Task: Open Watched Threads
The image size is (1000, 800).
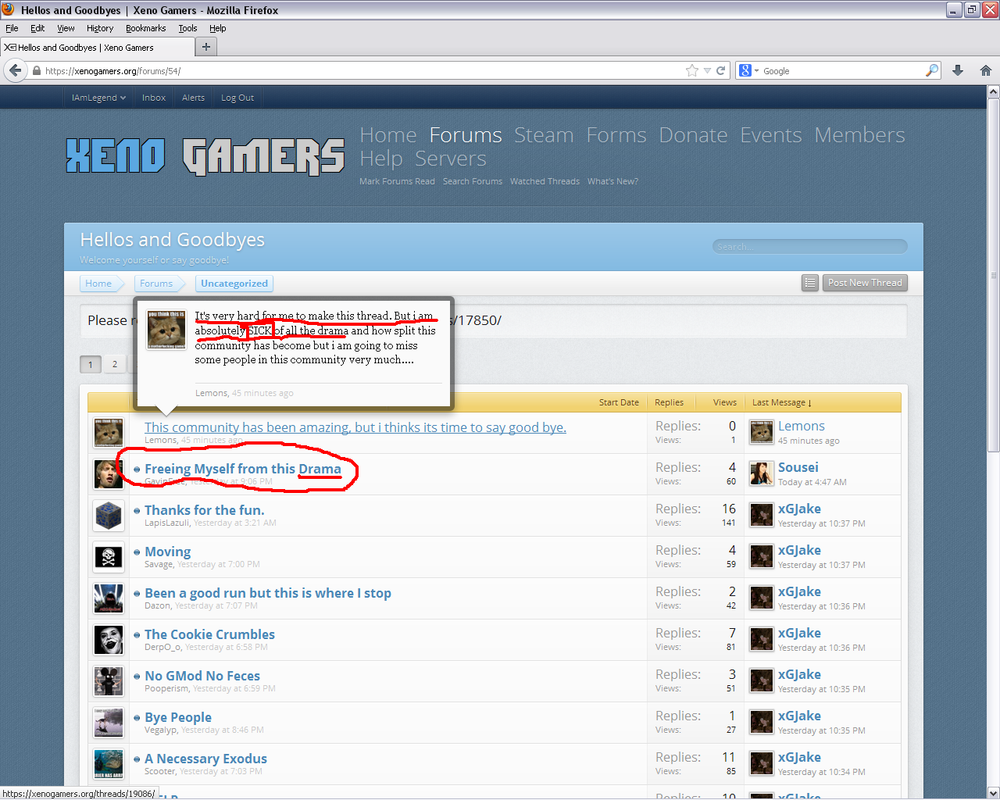Action: 545,181
